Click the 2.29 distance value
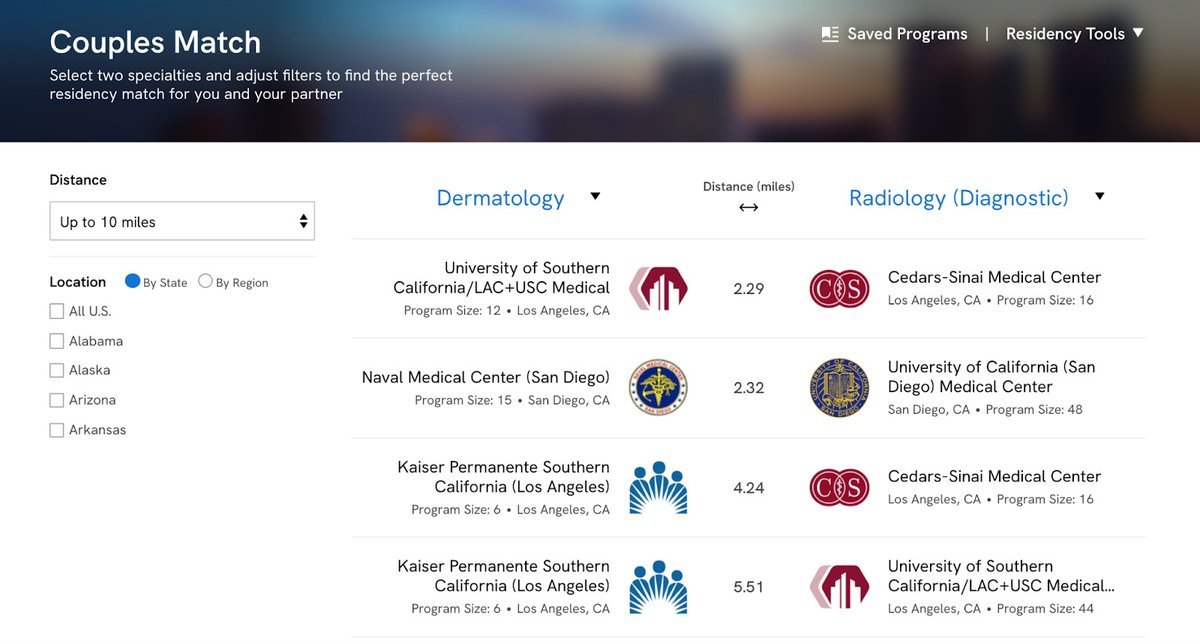This screenshot has width=1200, height=644. [x=748, y=289]
